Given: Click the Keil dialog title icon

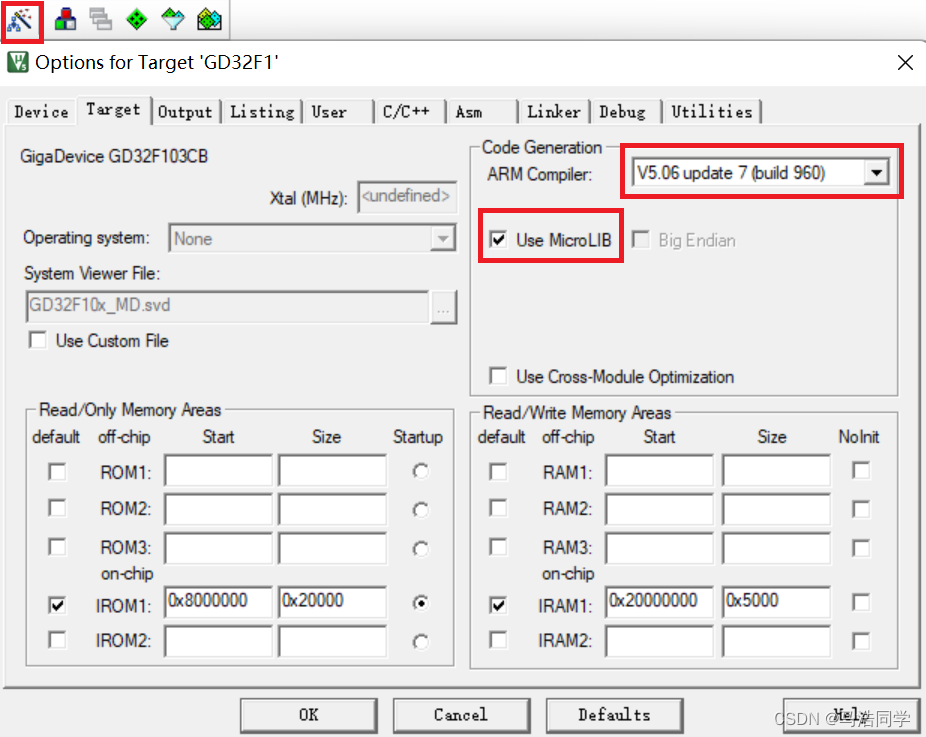Looking at the screenshot, I should coord(18,62).
